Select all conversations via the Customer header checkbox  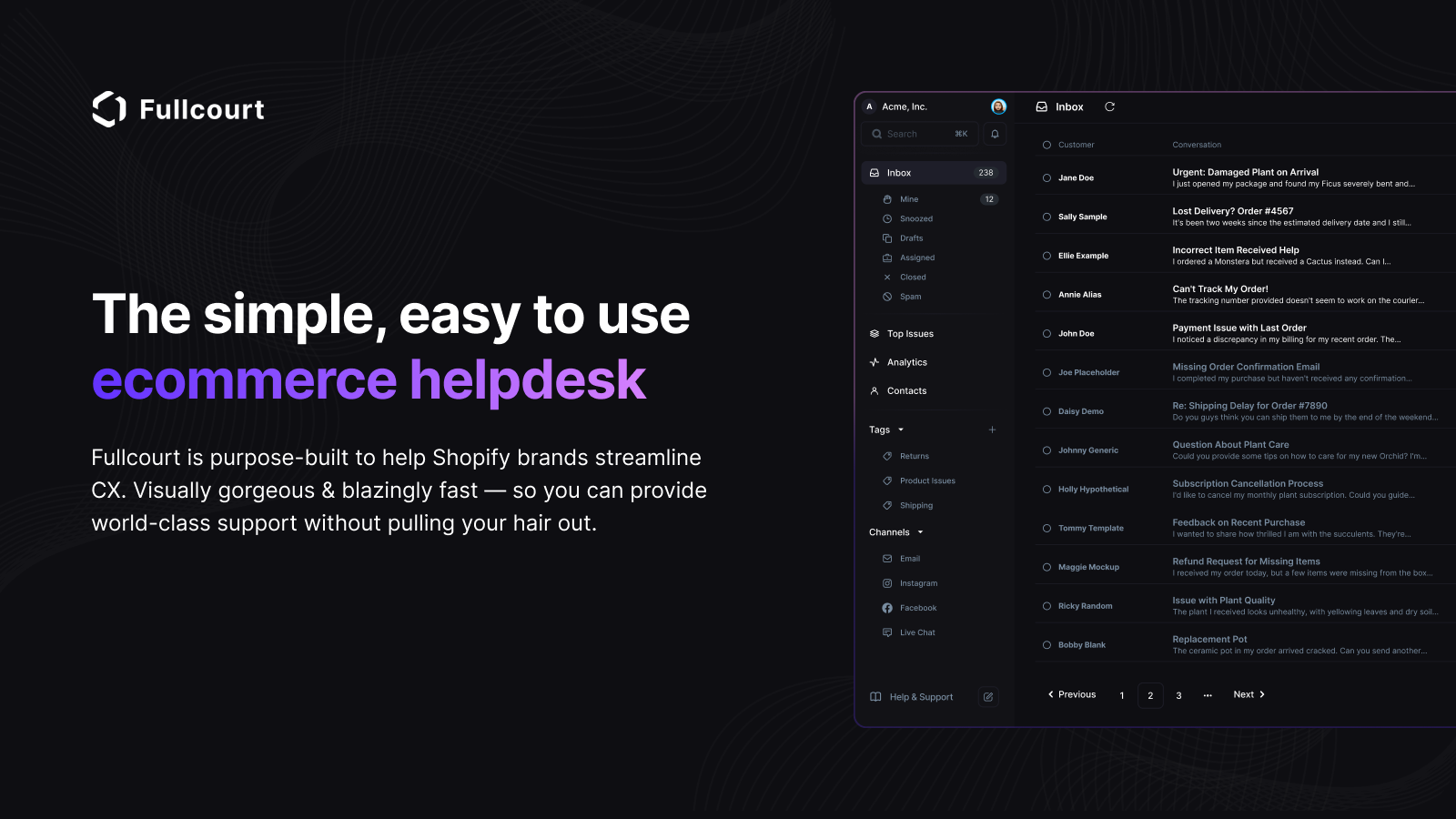tap(1046, 145)
